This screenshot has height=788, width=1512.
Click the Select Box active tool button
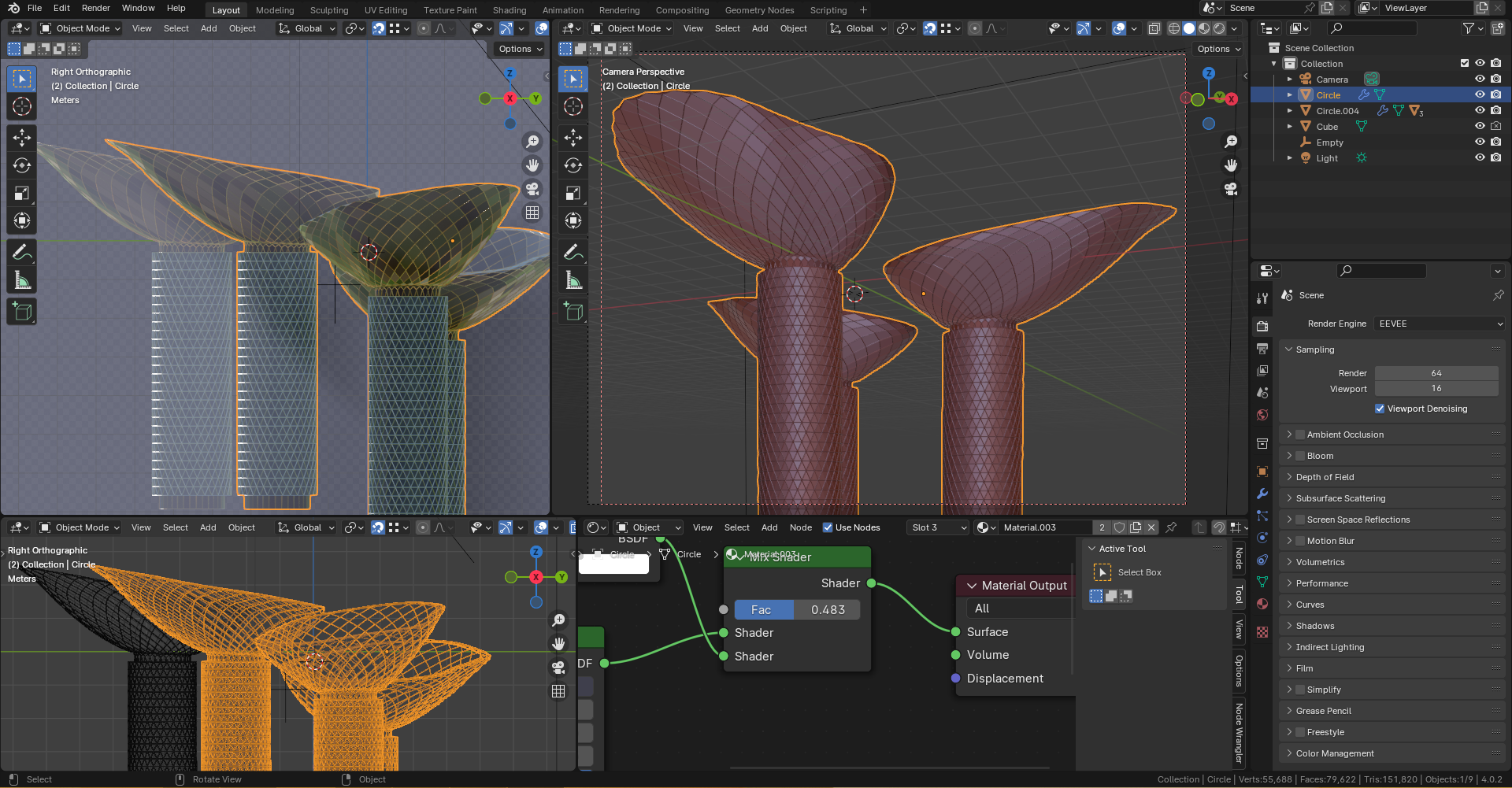coord(1102,572)
